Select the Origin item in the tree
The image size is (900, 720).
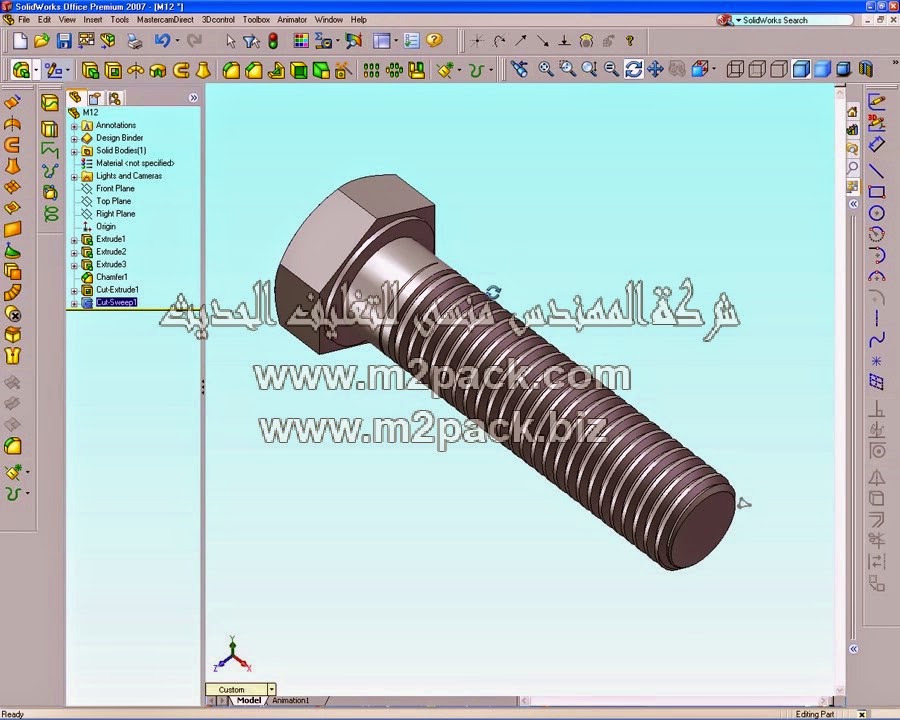(x=106, y=226)
